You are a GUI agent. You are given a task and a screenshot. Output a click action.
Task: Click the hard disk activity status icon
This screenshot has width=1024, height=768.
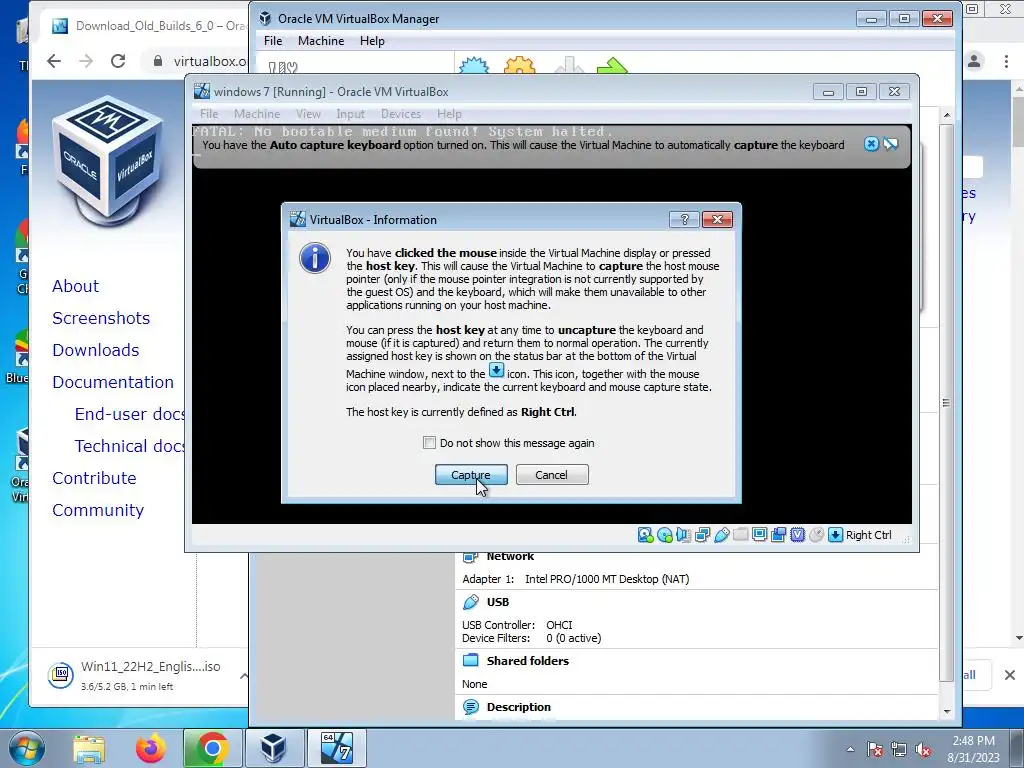[645, 535]
